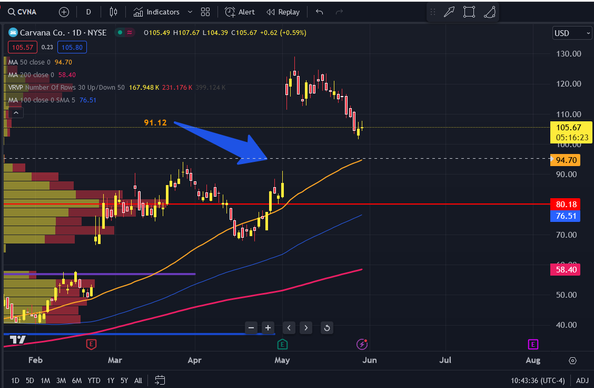This screenshot has width=594, height=388.
Task: Start Bar Replay mode
Action: point(283,12)
